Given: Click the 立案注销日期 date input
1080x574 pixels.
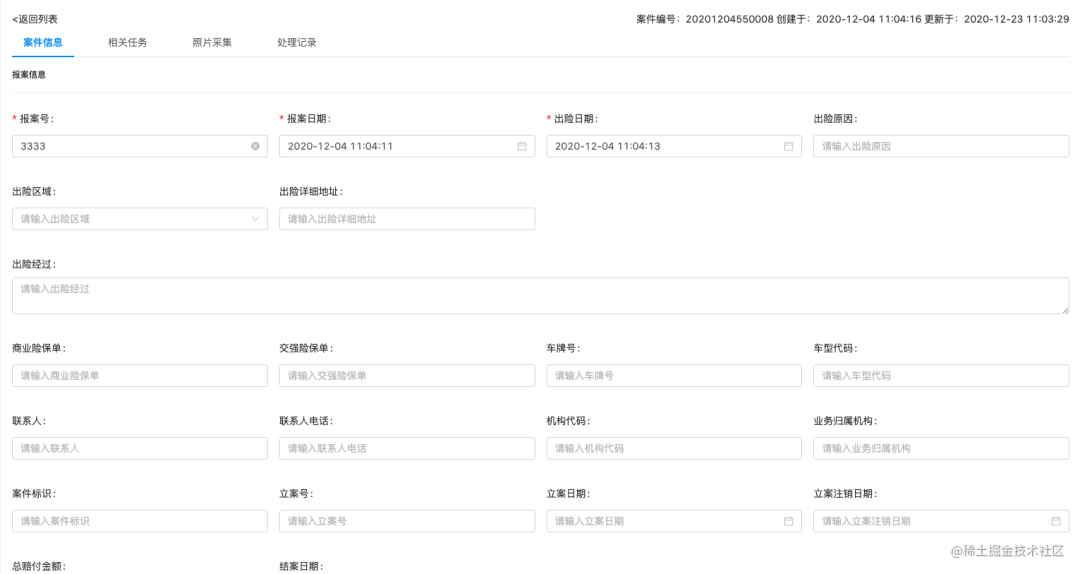Looking at the screenshot, I should 941,521.
